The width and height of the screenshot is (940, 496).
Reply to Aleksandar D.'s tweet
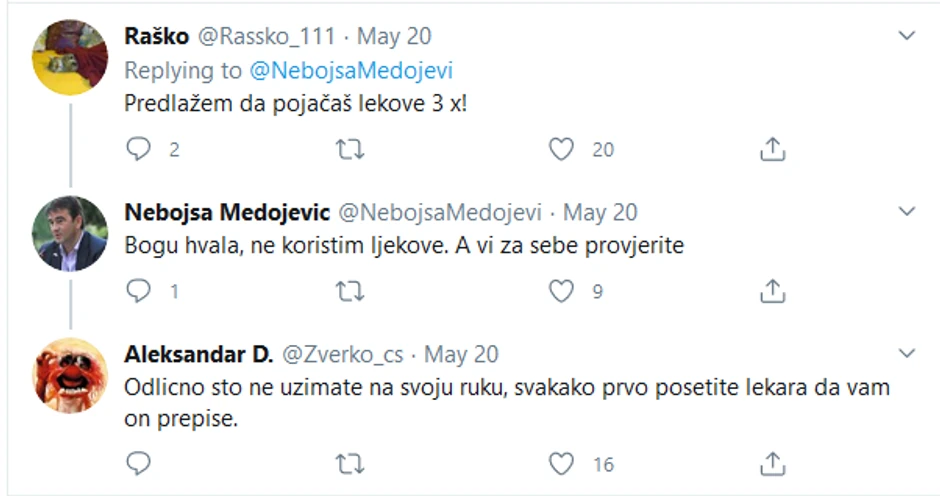coord(140,464)
